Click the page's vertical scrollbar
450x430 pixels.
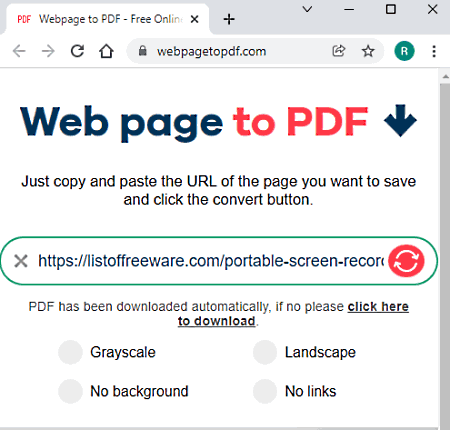(x=445, y=255)
